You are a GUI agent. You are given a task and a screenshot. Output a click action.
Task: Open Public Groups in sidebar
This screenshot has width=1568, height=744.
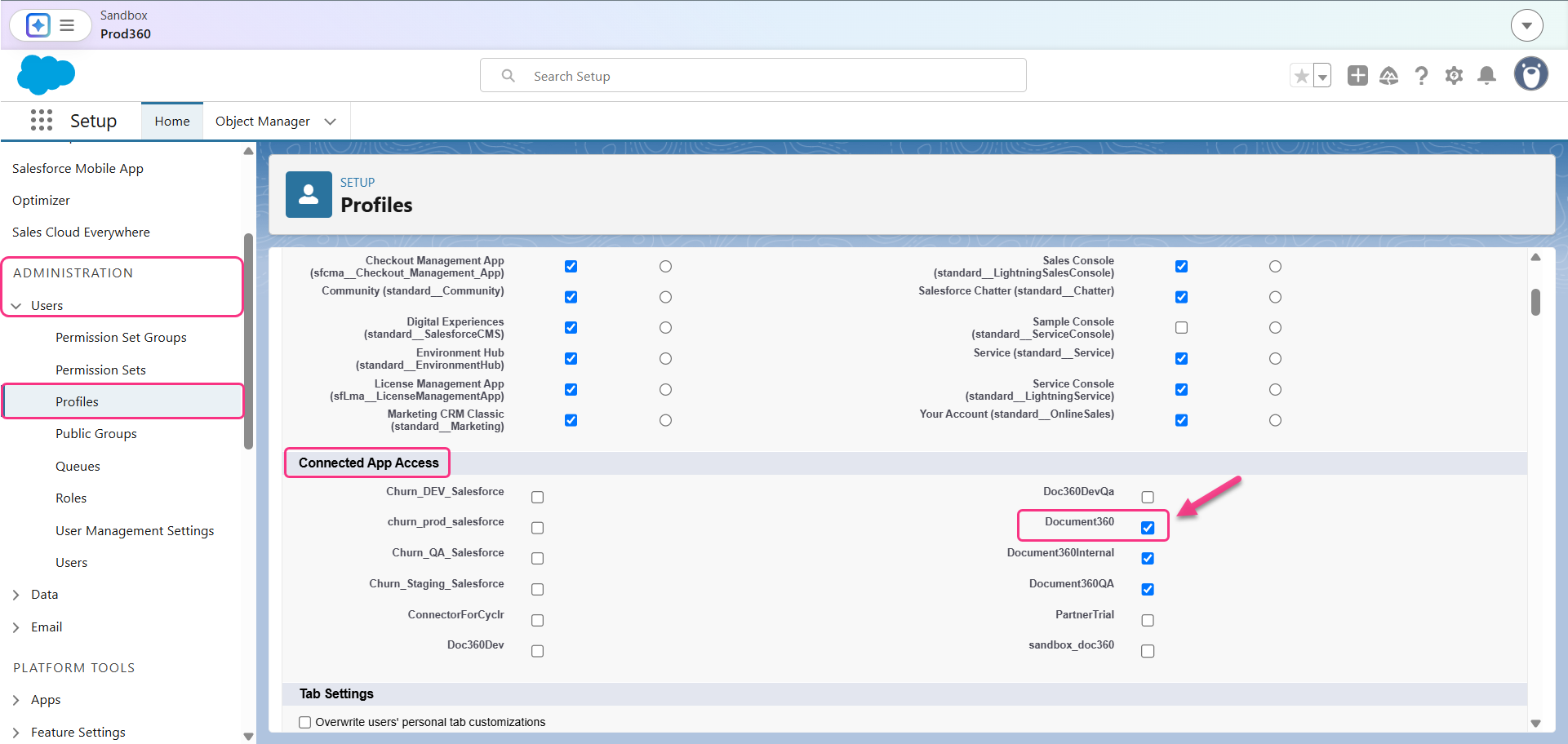click(x=96, y=434)
